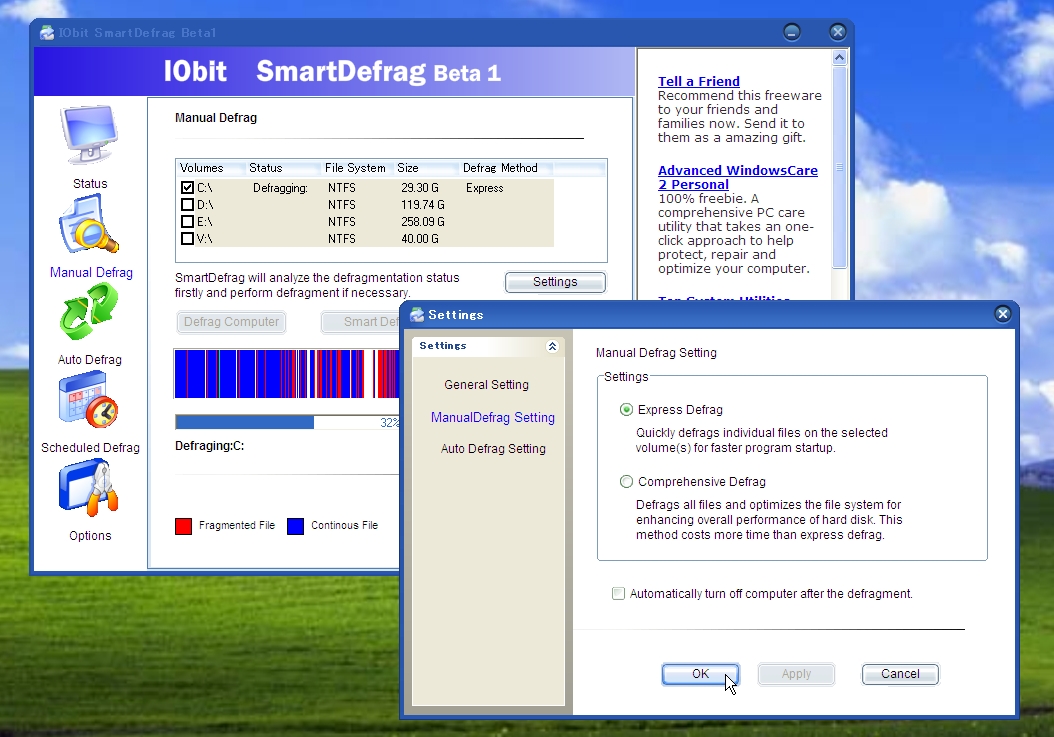The height and width of the screenshot is (737, 1054).
Task: Select the Manual Defrag magnifier icon
Action: click(x=89, y=224)
